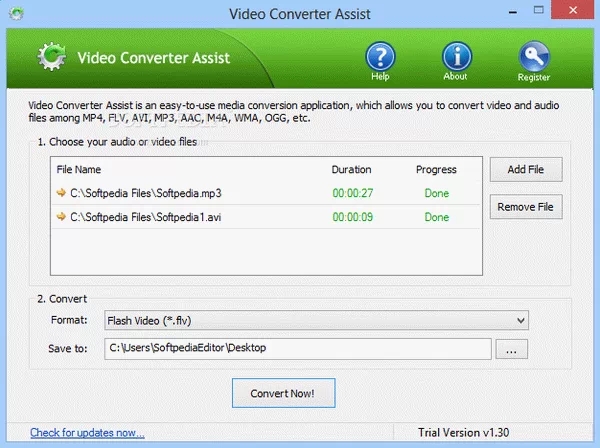Viewport: 600px width, 448px height.
Task: Select the Softpedia1.avi file row
Action: tap(266, 217)
